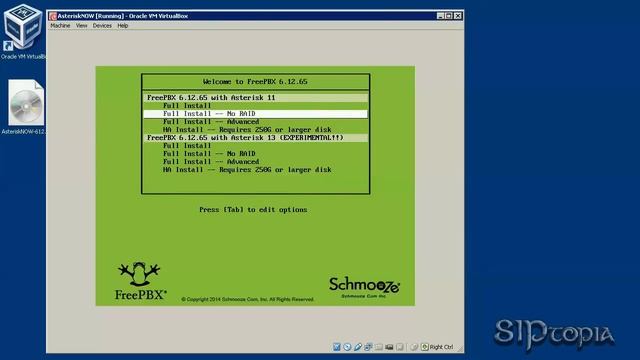Select 'Full Install -- Advanced' under Asterisk 11
Viewport: 640px width, 360px height.
point(211,122)
